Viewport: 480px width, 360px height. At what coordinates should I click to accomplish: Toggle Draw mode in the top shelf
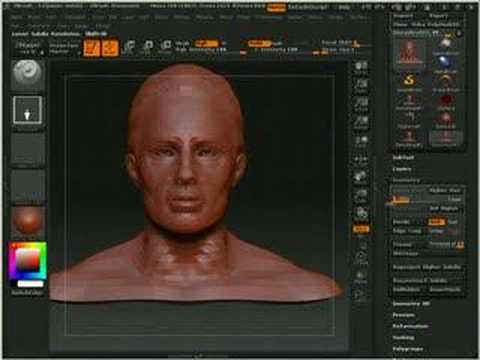[110, 48]
